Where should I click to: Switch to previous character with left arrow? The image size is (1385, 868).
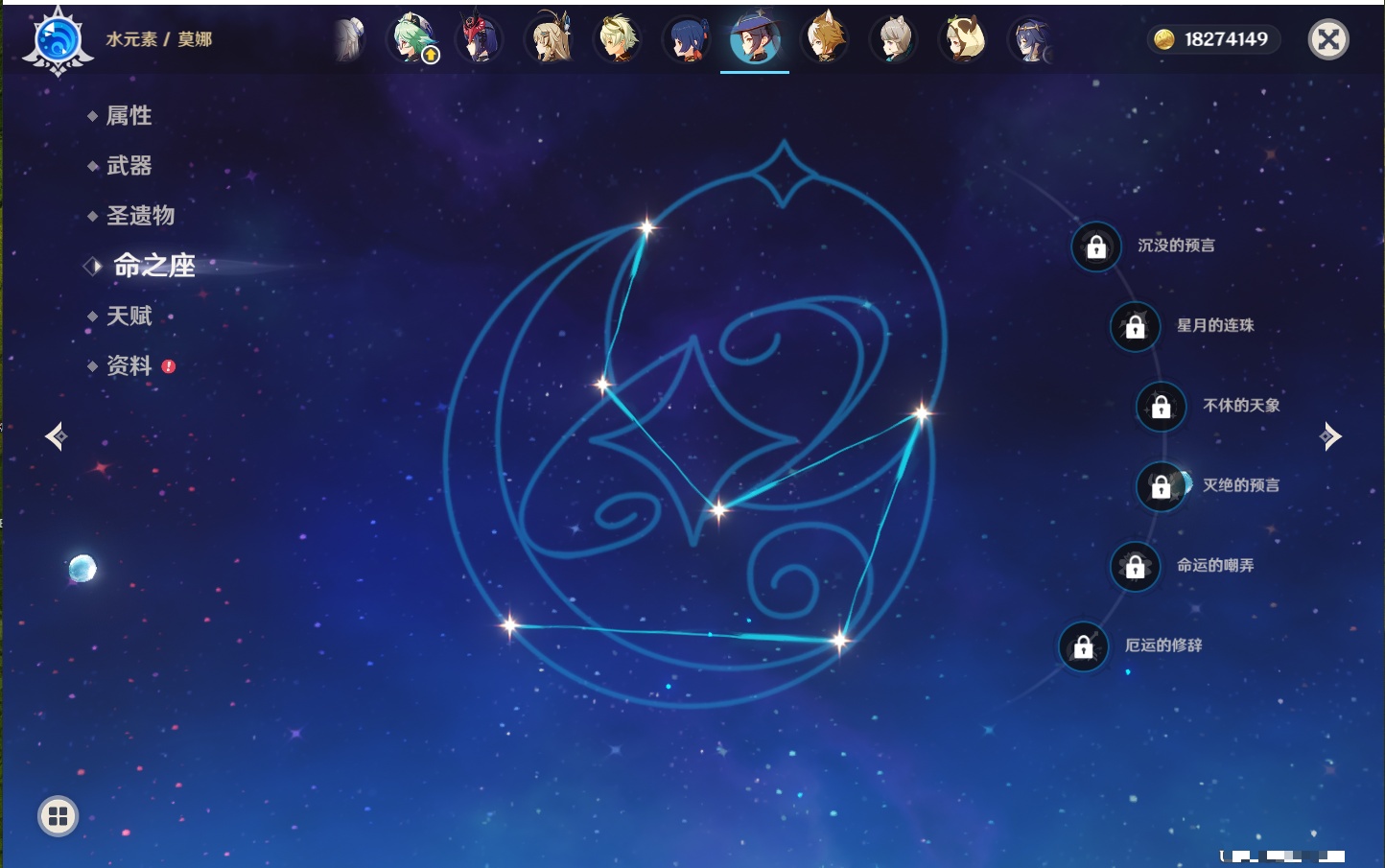pos(56,436)
